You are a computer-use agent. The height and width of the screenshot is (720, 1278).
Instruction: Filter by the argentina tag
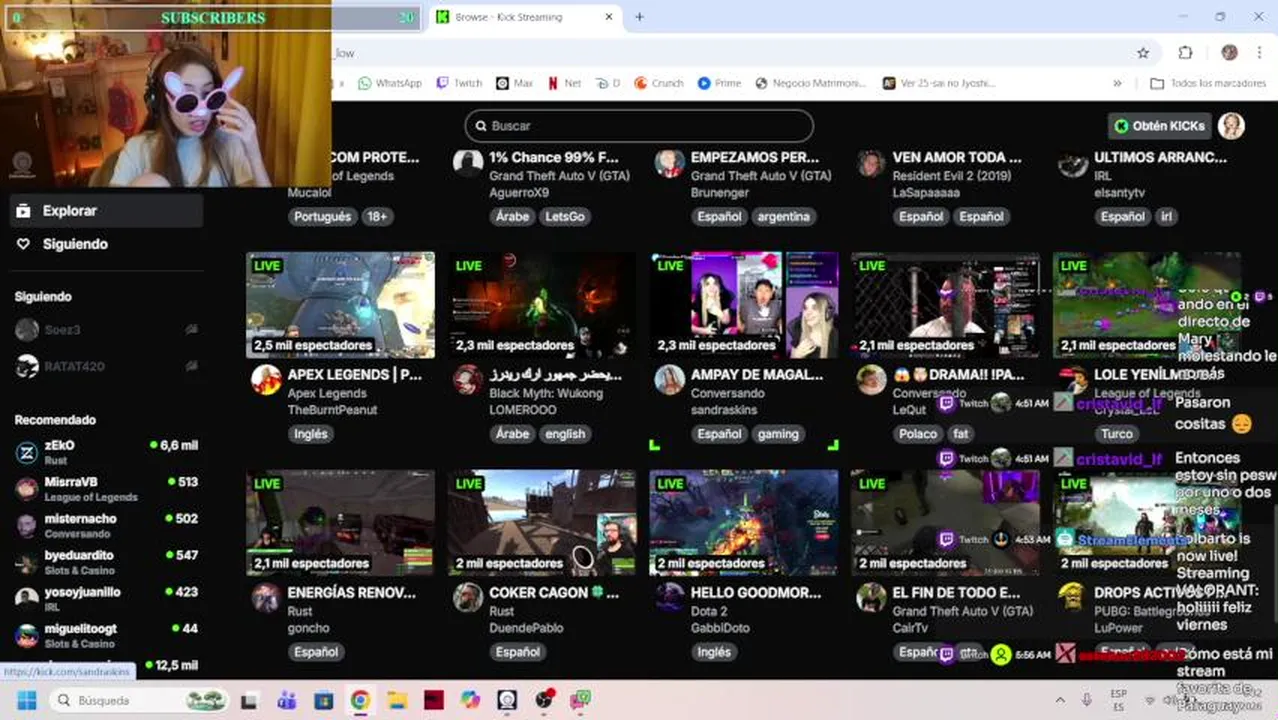coord(784,216)
